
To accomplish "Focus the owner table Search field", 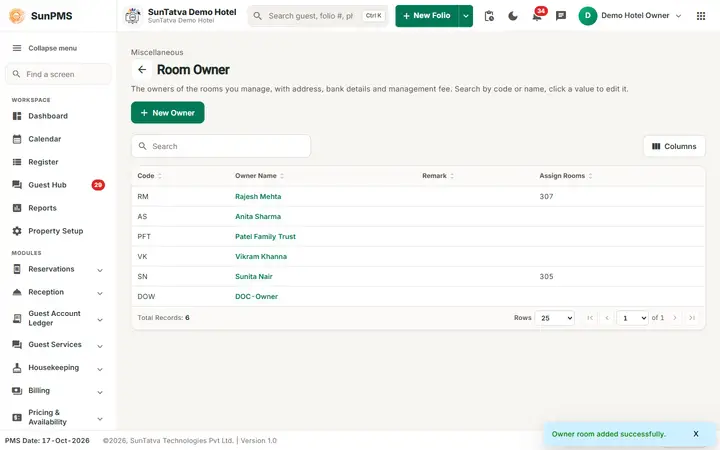I will tap(221, 146).
